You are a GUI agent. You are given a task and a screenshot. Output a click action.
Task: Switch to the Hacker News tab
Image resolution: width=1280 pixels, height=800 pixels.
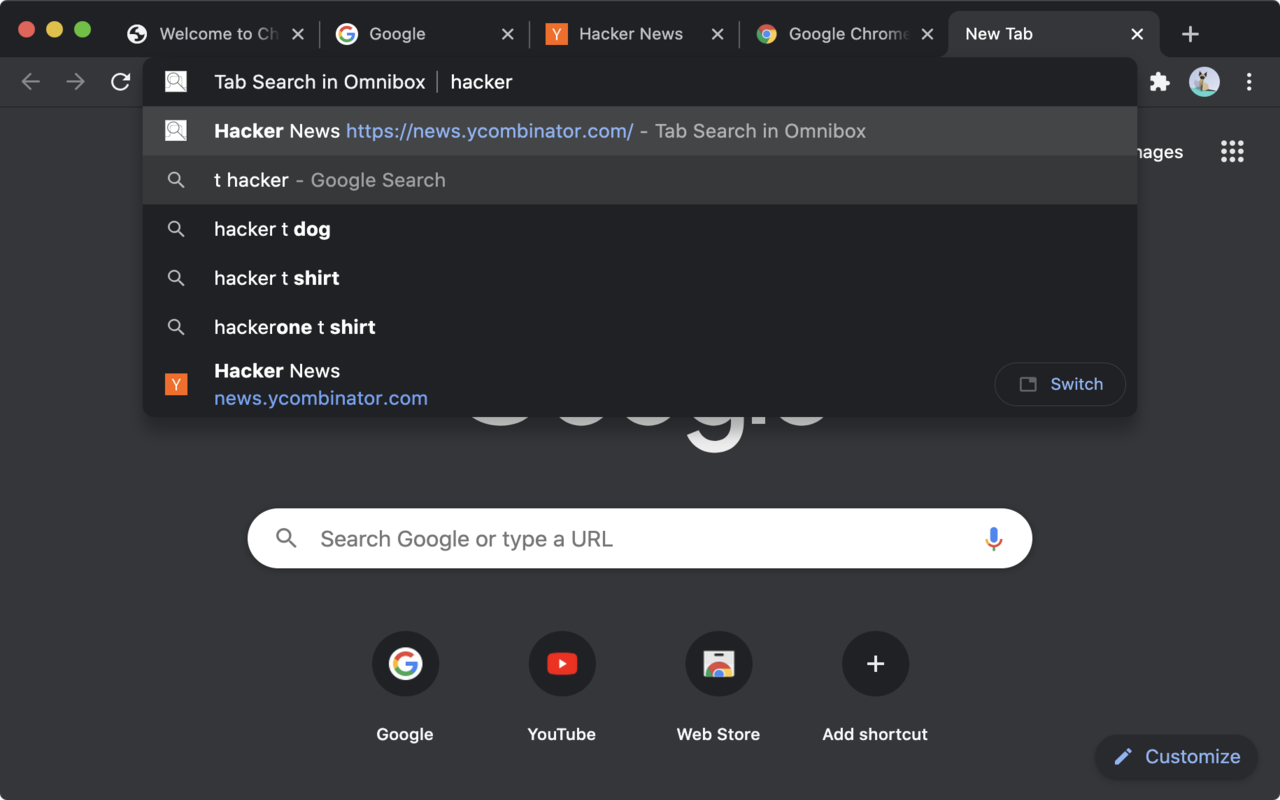(x=634, y=34)
